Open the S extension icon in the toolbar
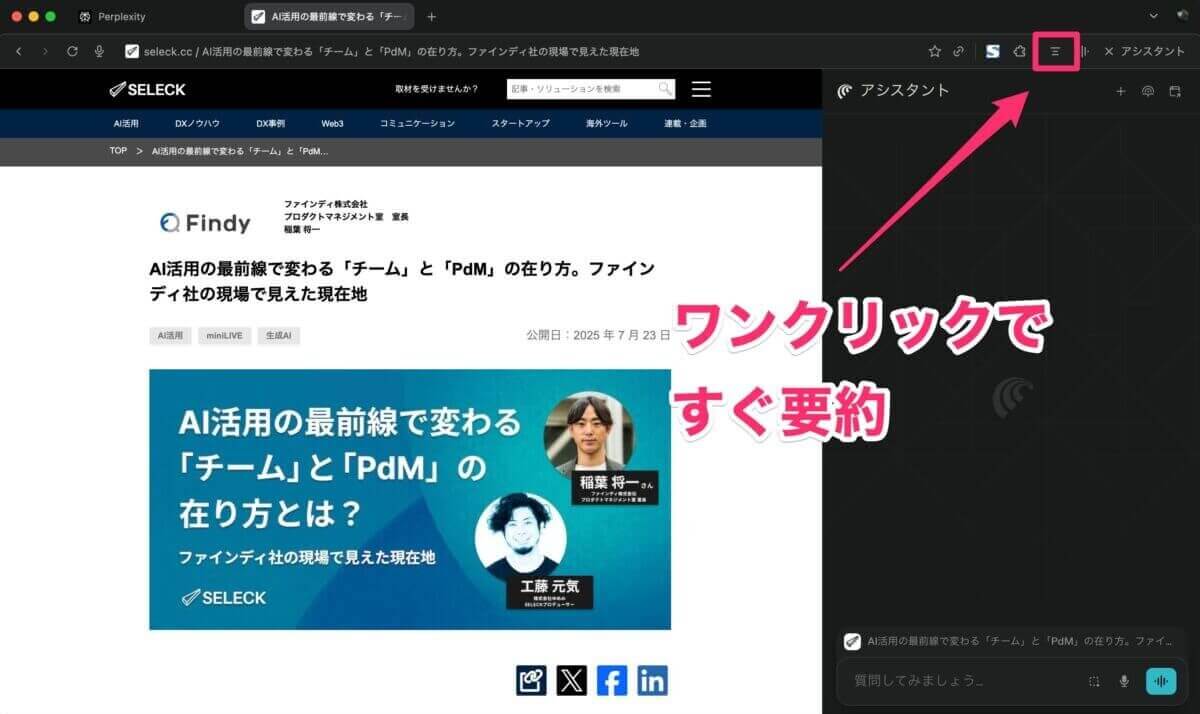 pyautogui.click(x=992, y=51)
